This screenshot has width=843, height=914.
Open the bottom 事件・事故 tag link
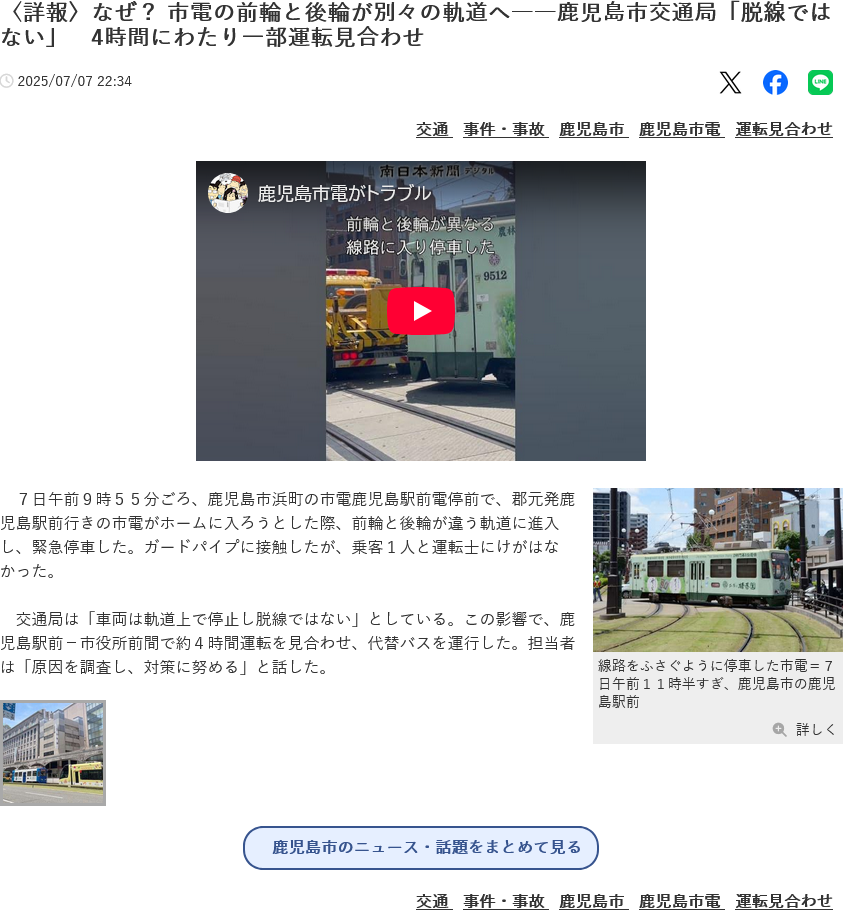505,901
